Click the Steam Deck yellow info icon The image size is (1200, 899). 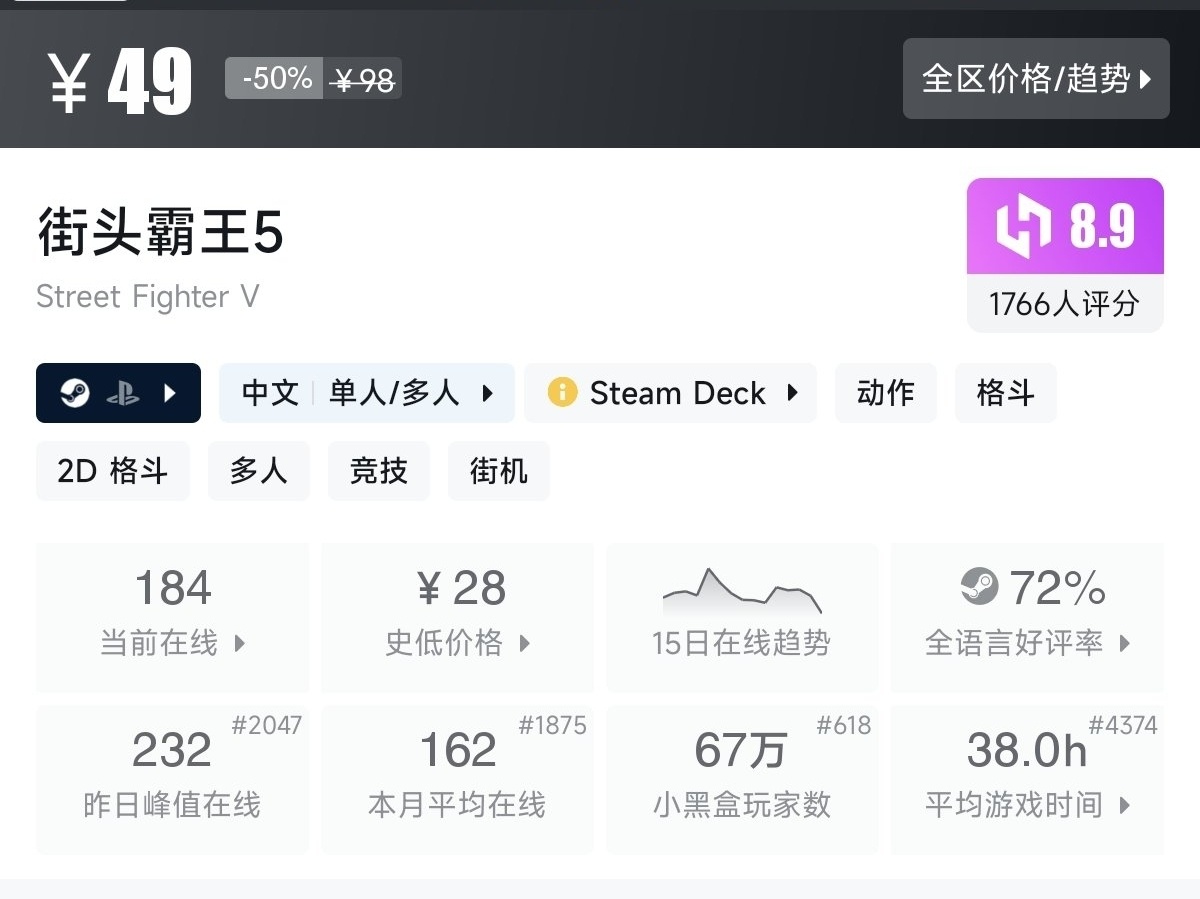point(562,393)
